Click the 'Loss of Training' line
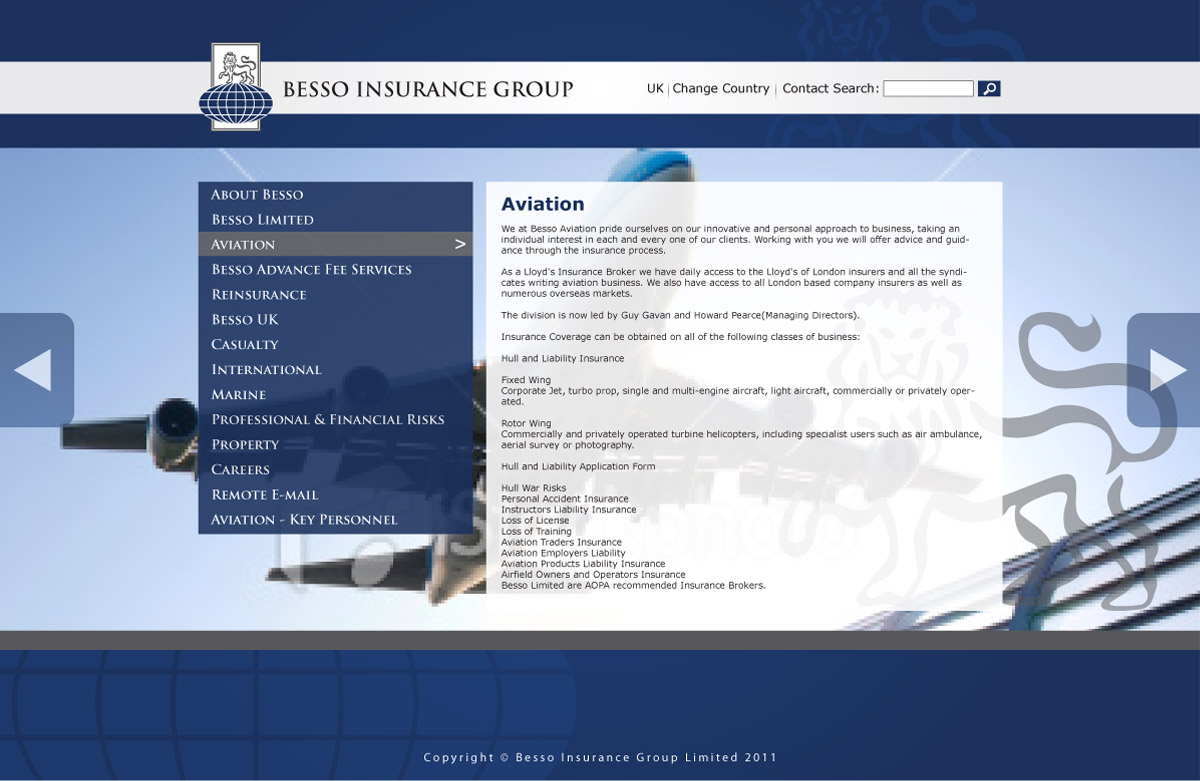 pos(536,531)
